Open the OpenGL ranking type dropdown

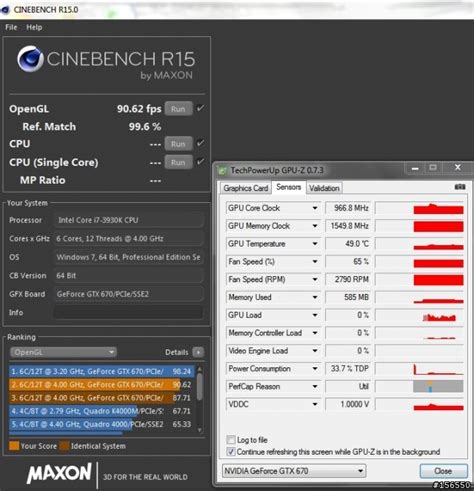click(63, 352)
